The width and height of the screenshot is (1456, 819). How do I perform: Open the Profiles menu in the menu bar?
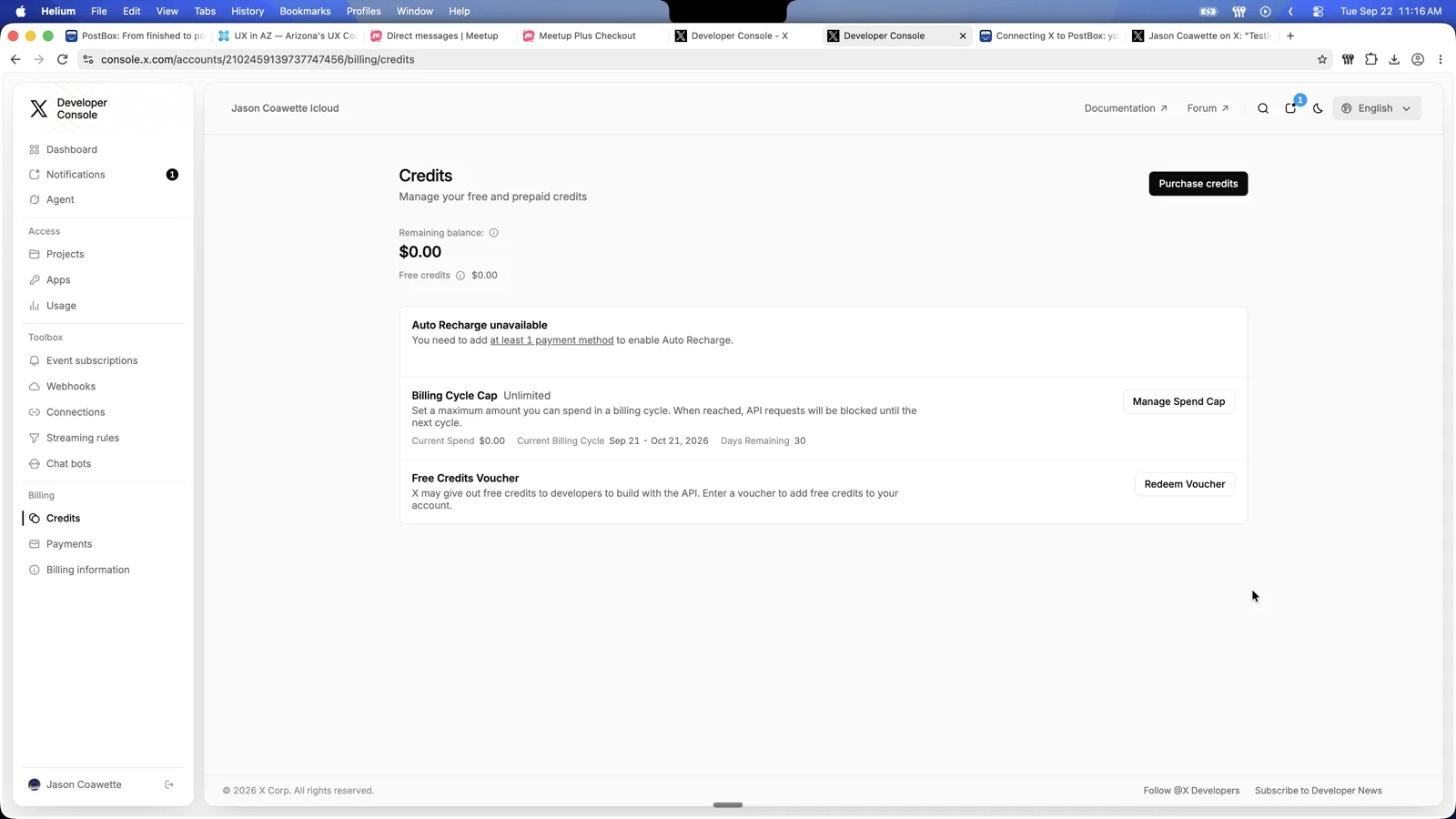click(363, 11)
